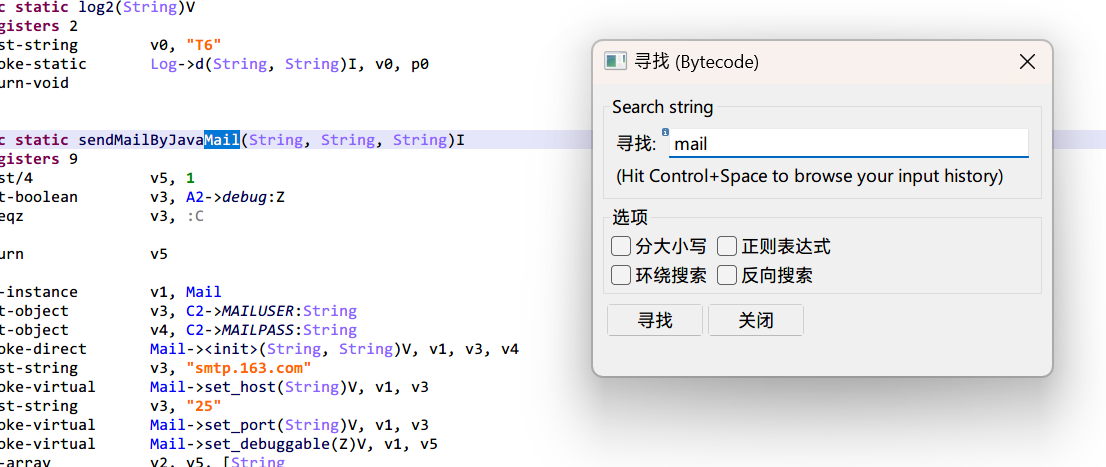Viewport: 1106px width, 467px height.
Task: Click the search field containing "mail"
Action: [848, 144]
